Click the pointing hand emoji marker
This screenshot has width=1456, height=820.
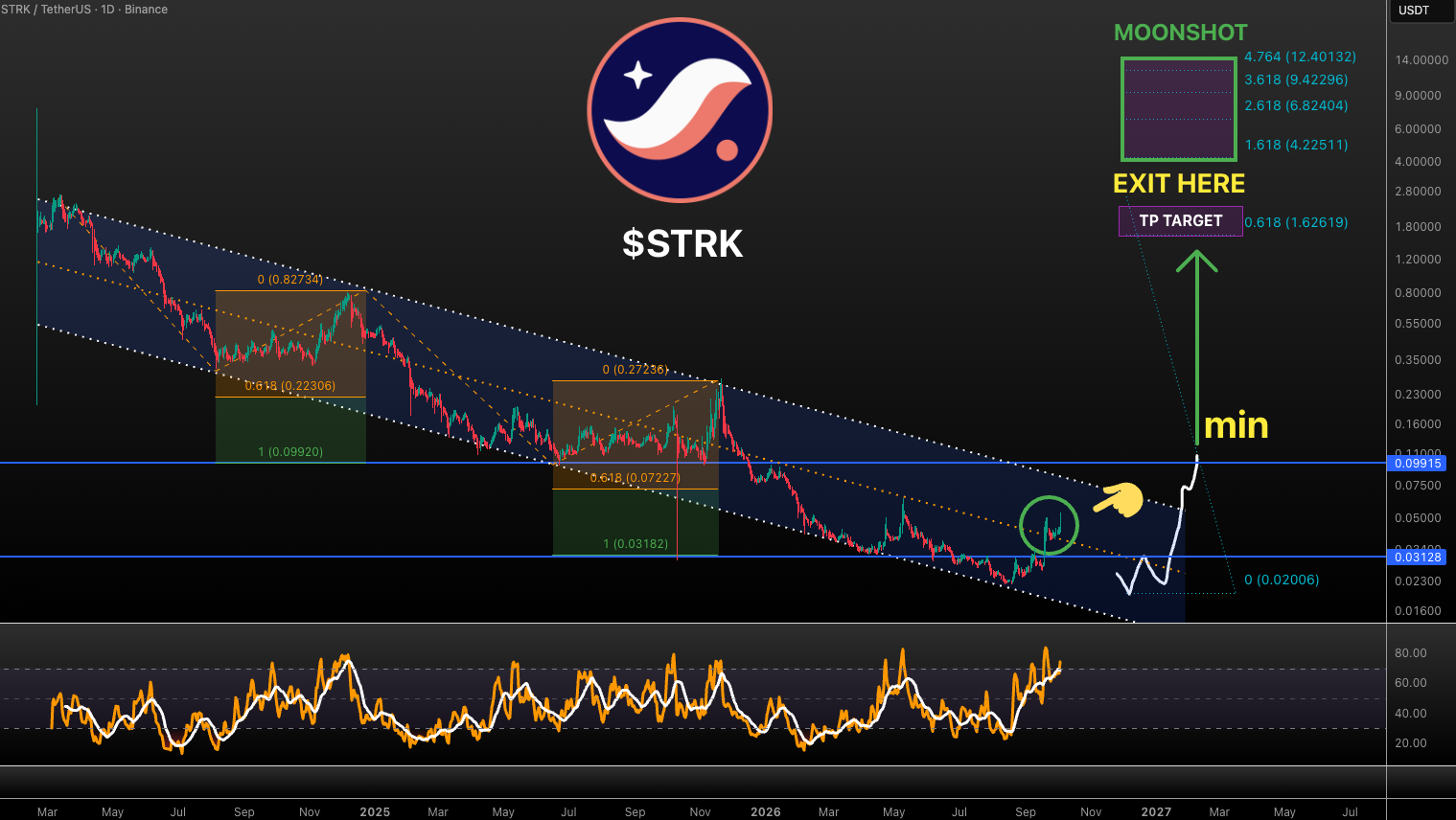click(x=1118, y=499)
